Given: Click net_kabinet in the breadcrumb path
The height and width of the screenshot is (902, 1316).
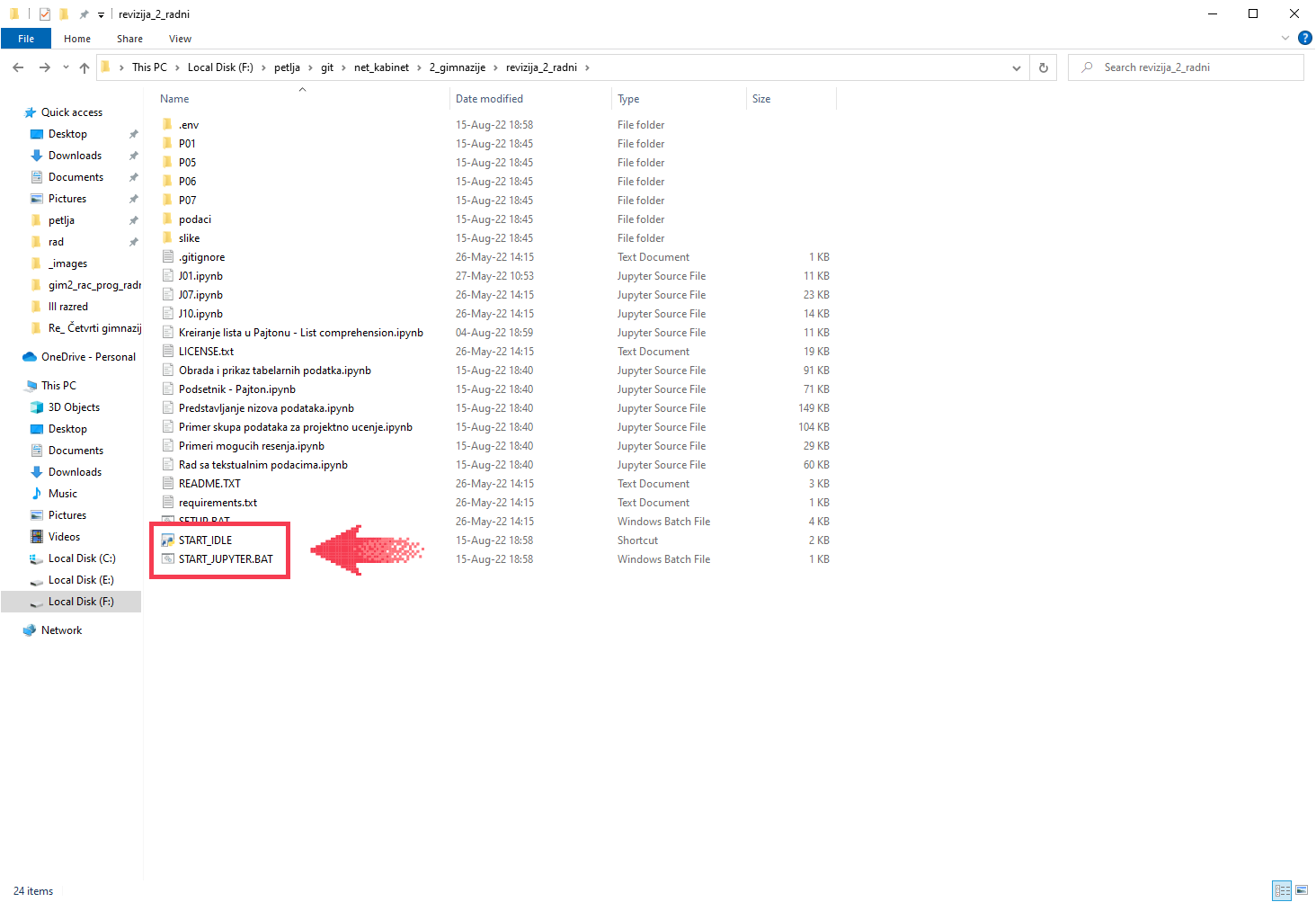Looking at the screenshot, I should pos(381,67).
